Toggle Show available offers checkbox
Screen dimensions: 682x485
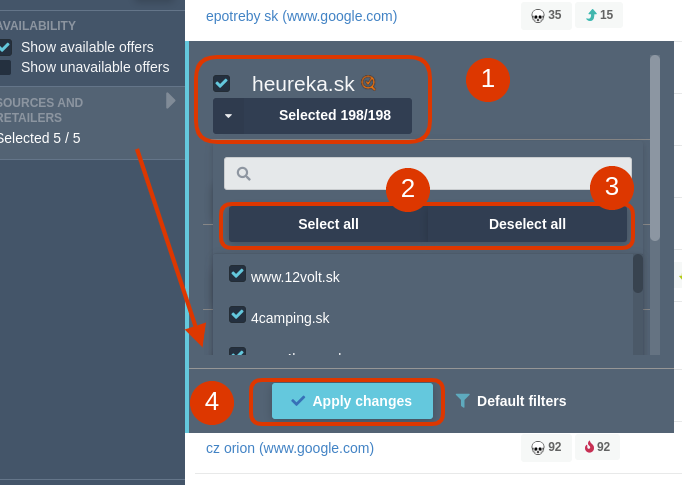click(5, 47)
